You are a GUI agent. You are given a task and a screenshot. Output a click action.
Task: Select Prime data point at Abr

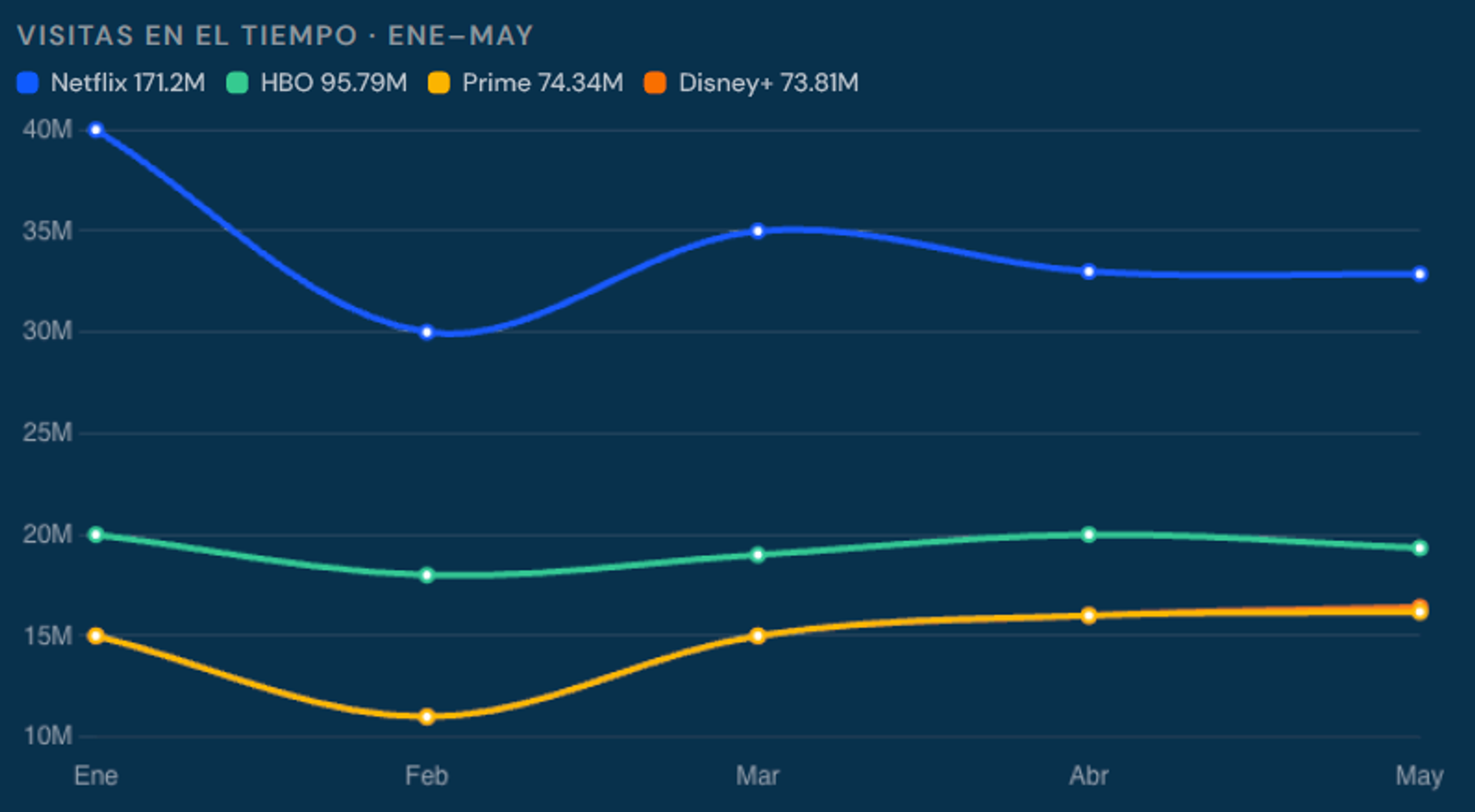pos(1089,616)
